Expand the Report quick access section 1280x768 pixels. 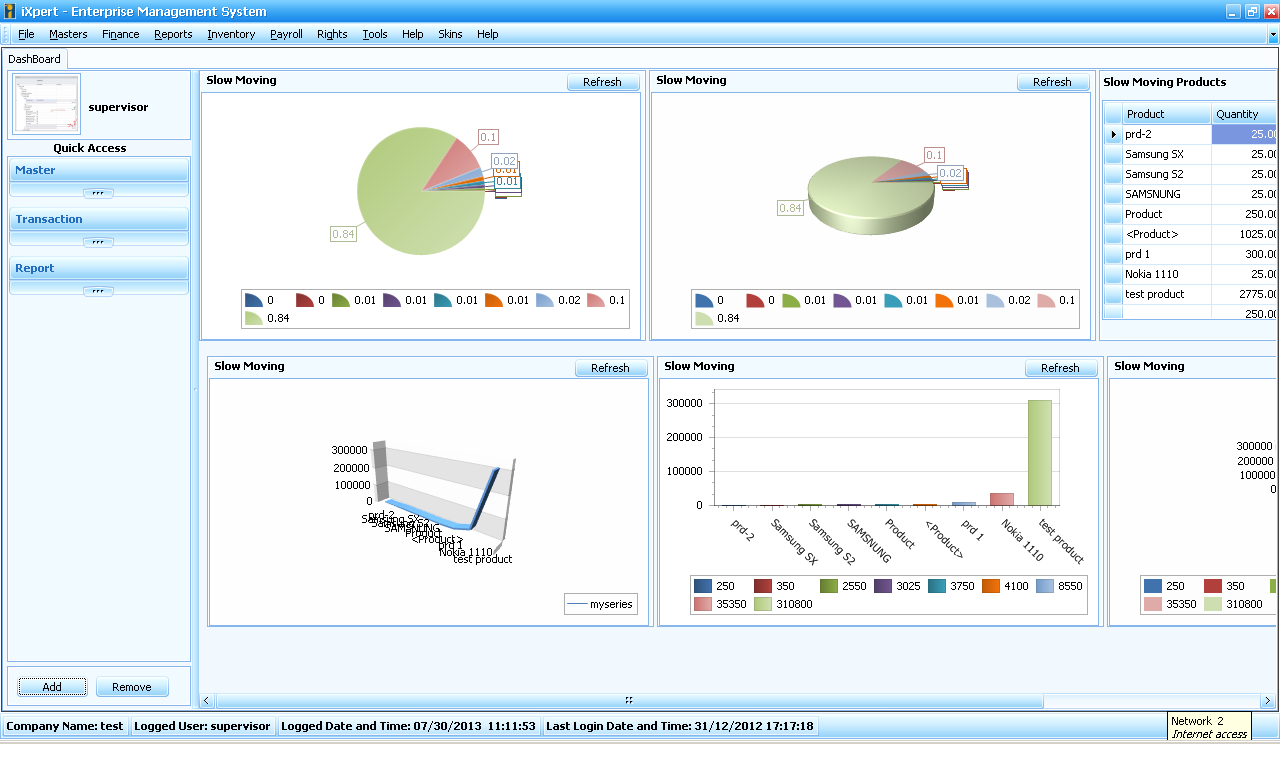[98, 291]
